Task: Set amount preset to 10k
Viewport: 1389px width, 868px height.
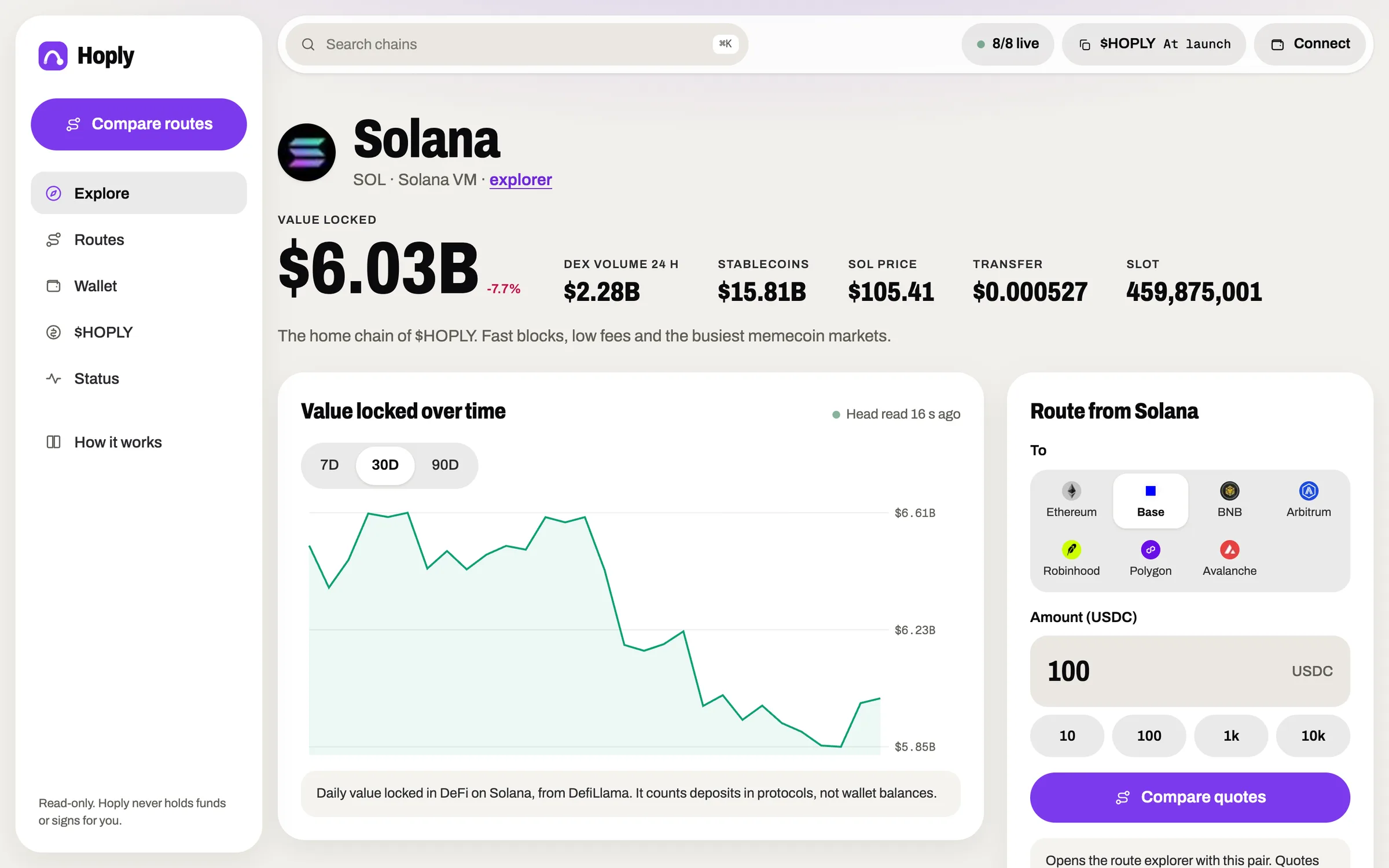Action: 1313,736
